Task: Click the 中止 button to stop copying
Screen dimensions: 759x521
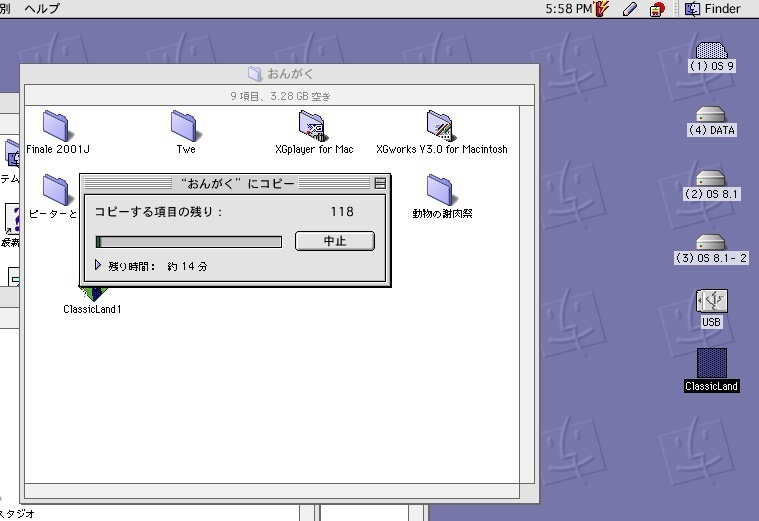Action: [335, 241]
